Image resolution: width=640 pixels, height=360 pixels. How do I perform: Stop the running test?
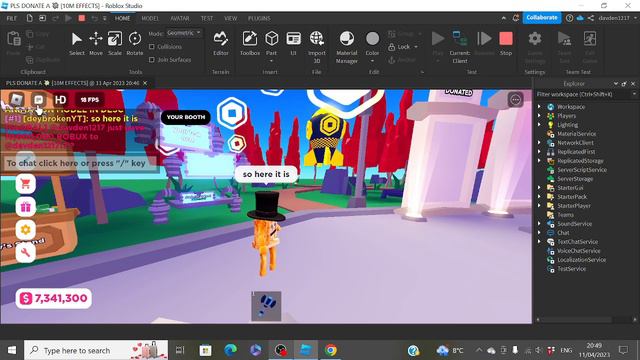pyautogui.click(x=506, y=43)
